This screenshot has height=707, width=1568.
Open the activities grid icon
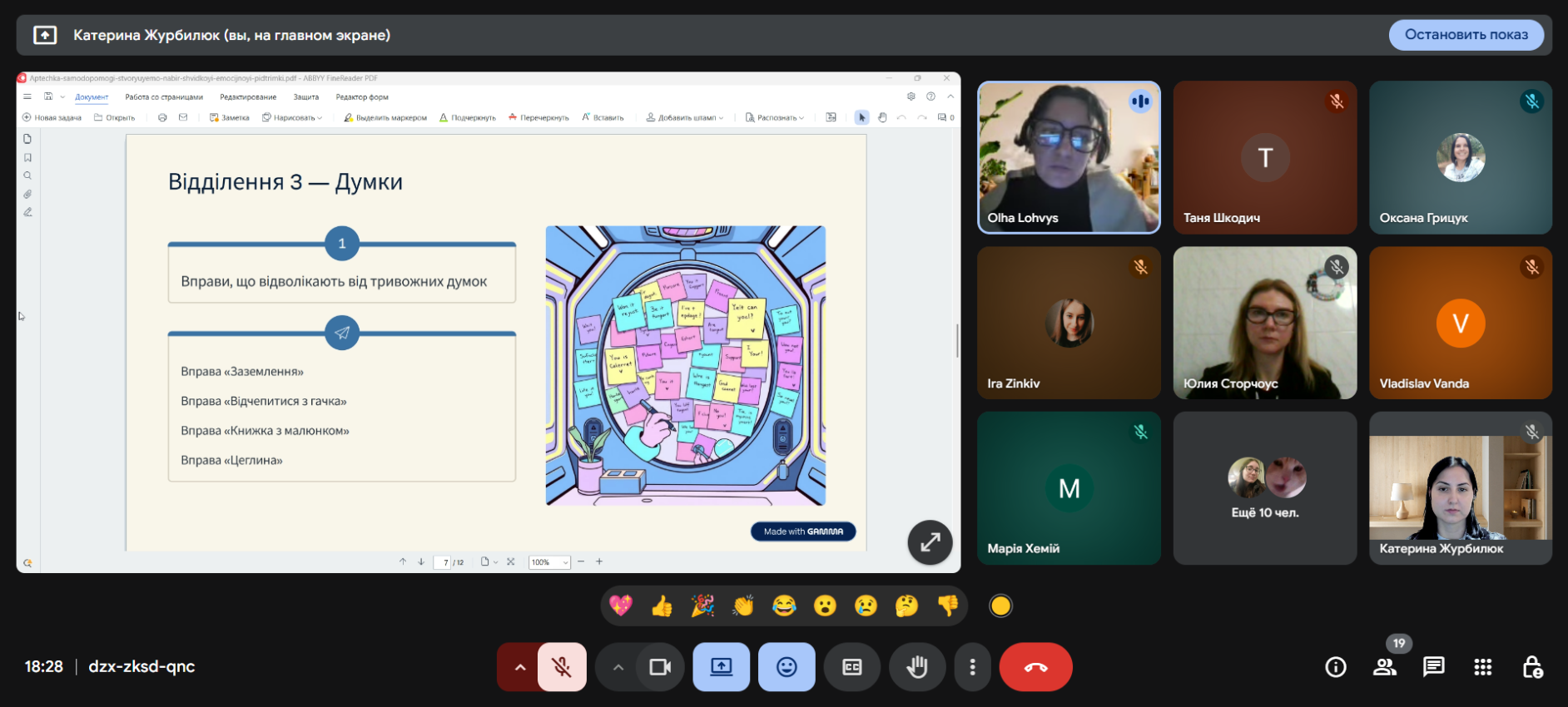click(1482, 667)
